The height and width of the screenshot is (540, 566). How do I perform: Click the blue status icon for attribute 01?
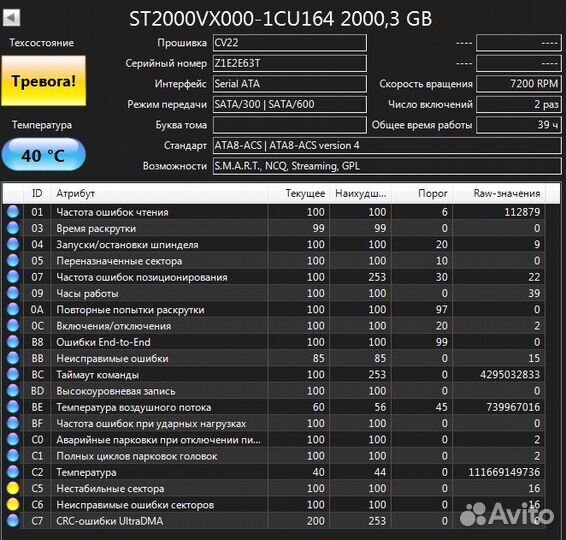tap(13, 212)
